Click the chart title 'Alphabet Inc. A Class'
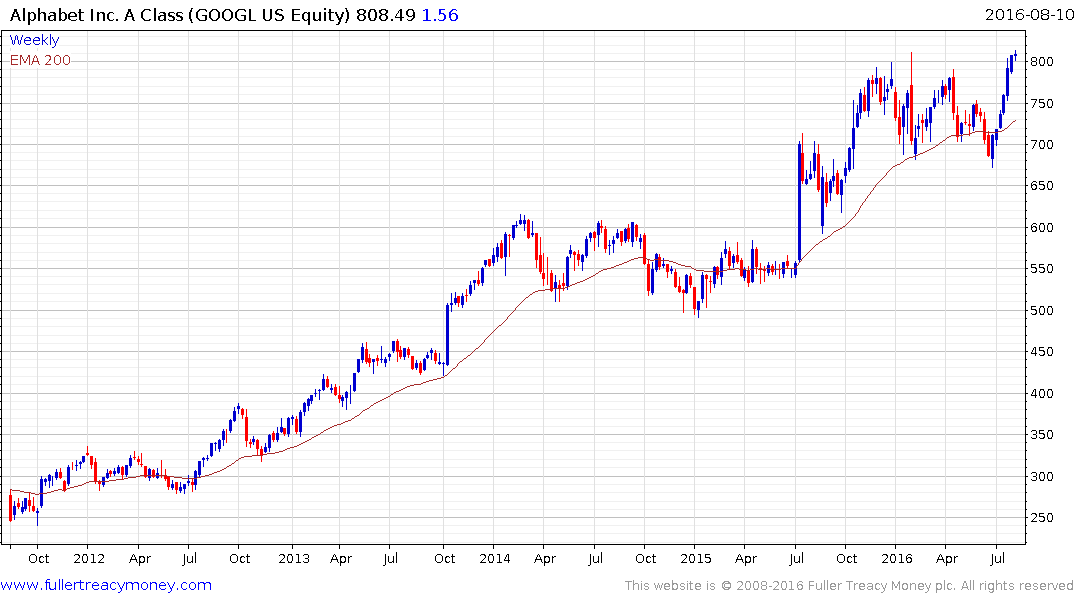The width and height of the screenshot is (1075, 600). pyautogui.click(x=96, y=15)
